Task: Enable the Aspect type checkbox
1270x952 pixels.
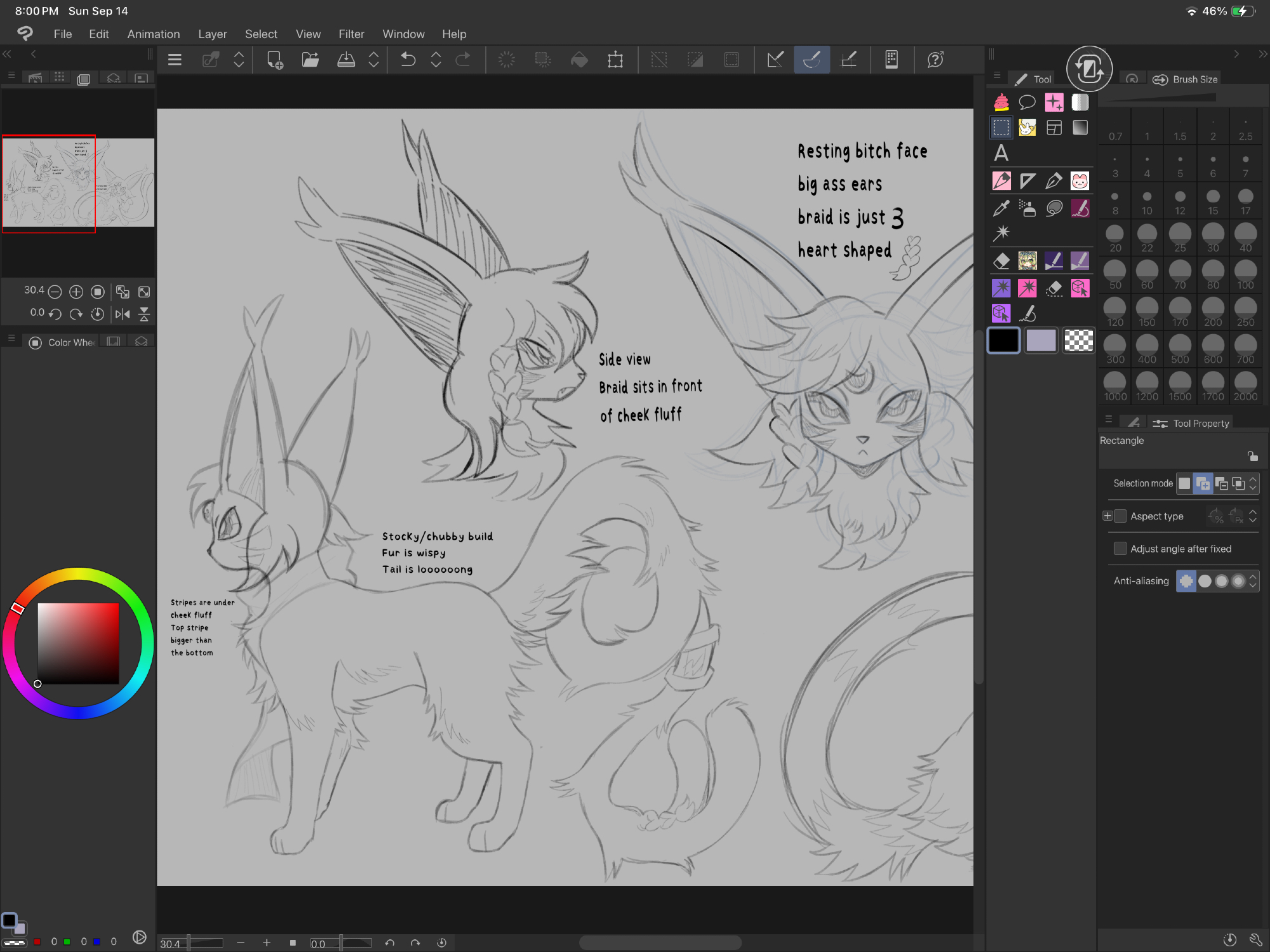Action: tap(1120, 516)
